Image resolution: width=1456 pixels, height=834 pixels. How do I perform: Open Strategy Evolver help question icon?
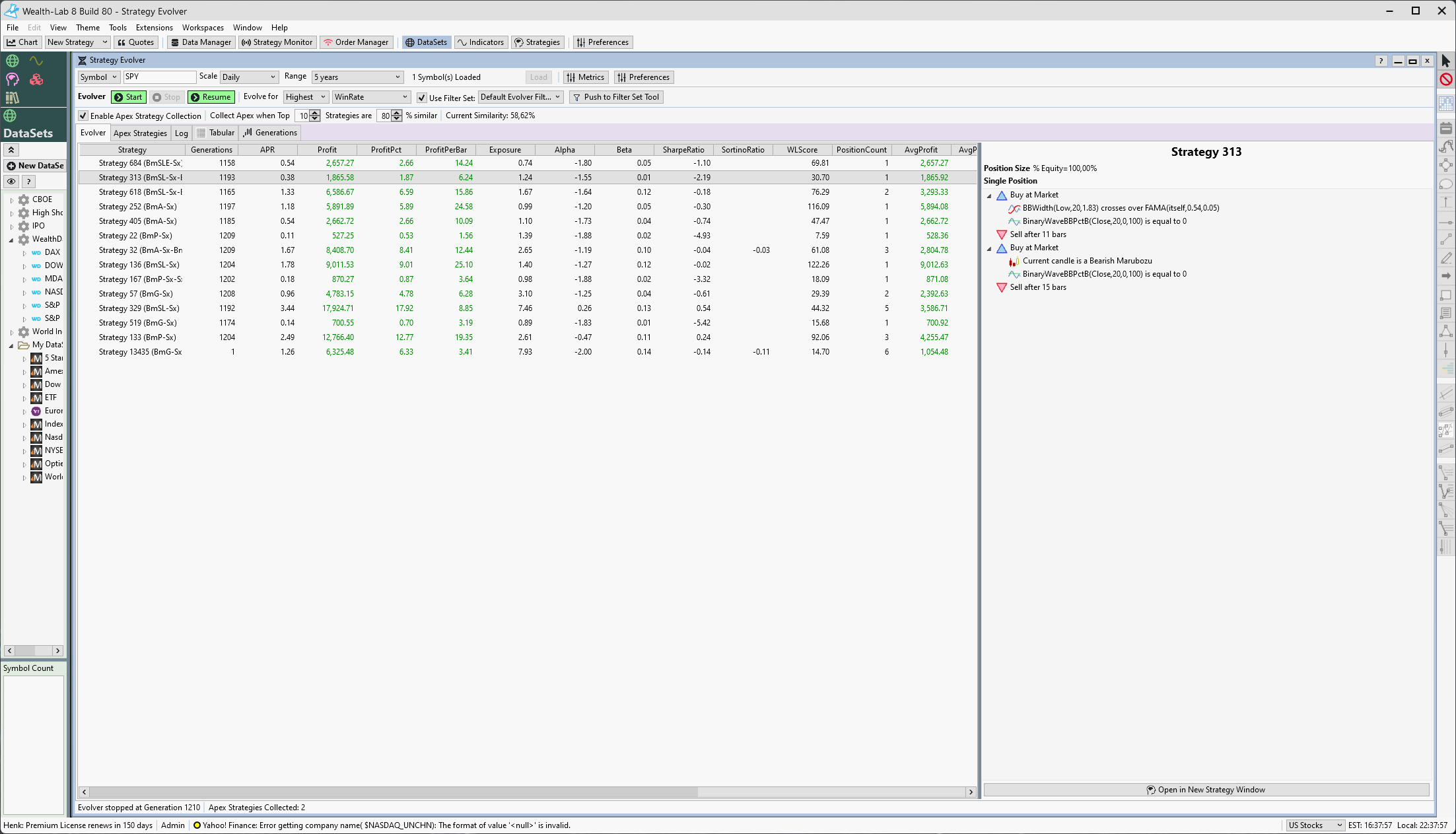[x=1381, y=61]
